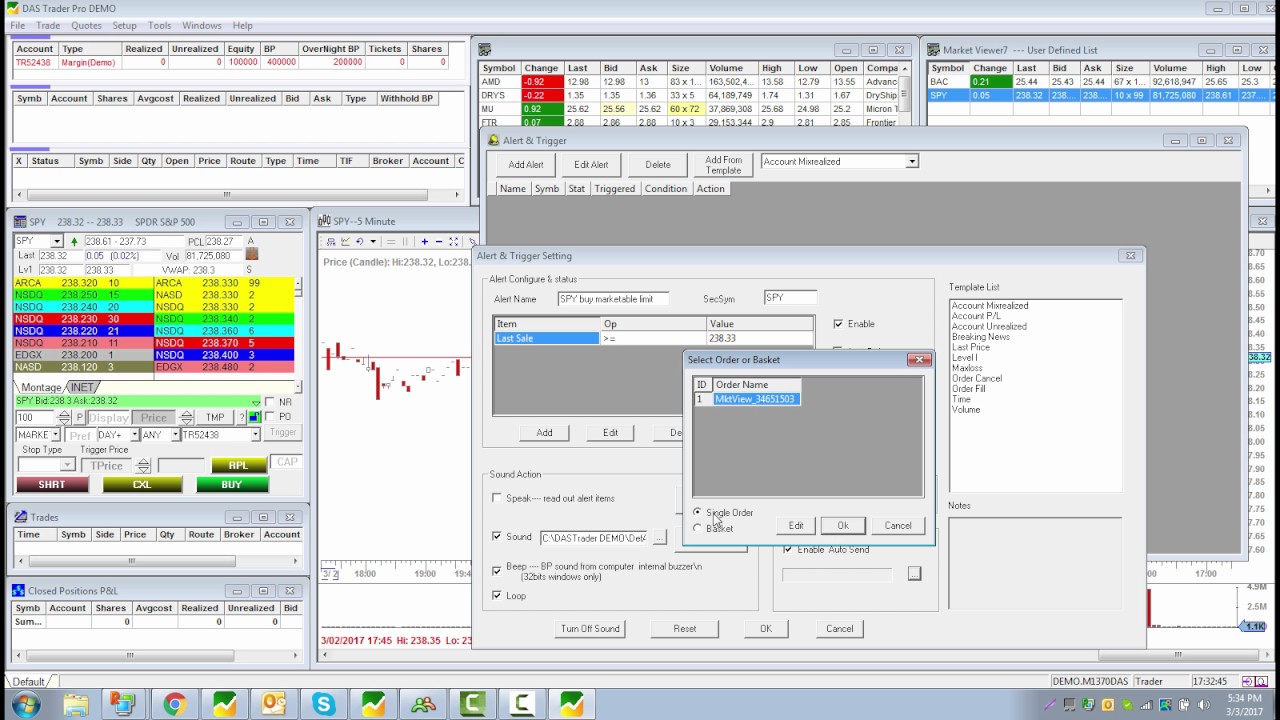
Task: Switch to the INET tab
Action: point(81,387)
